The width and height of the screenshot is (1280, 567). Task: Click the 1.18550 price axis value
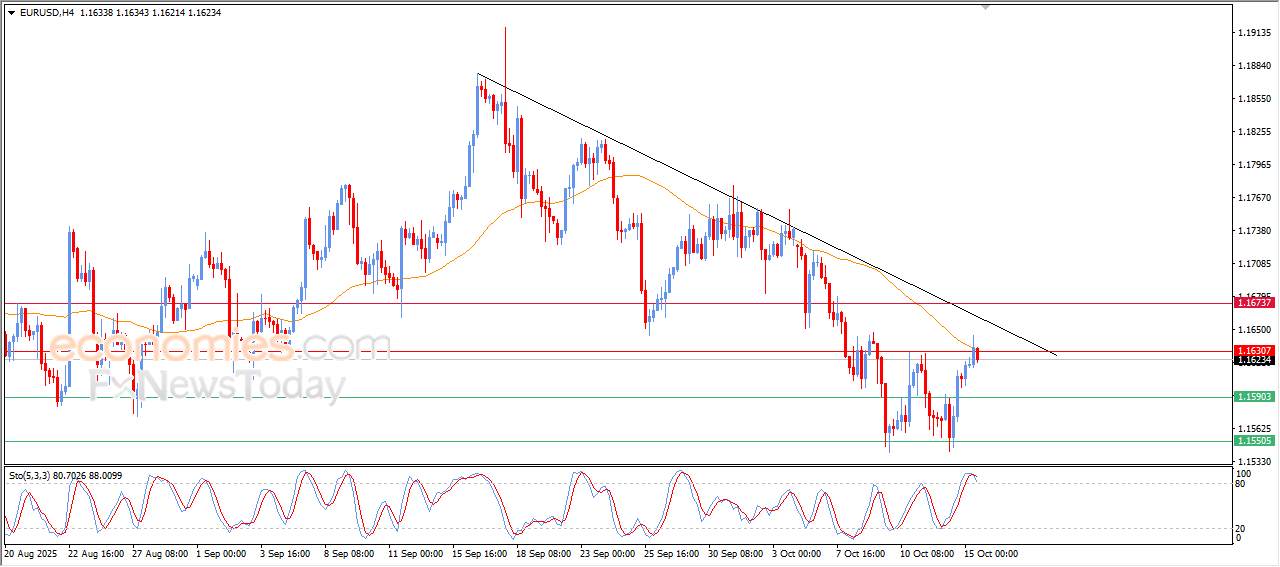1254,99
